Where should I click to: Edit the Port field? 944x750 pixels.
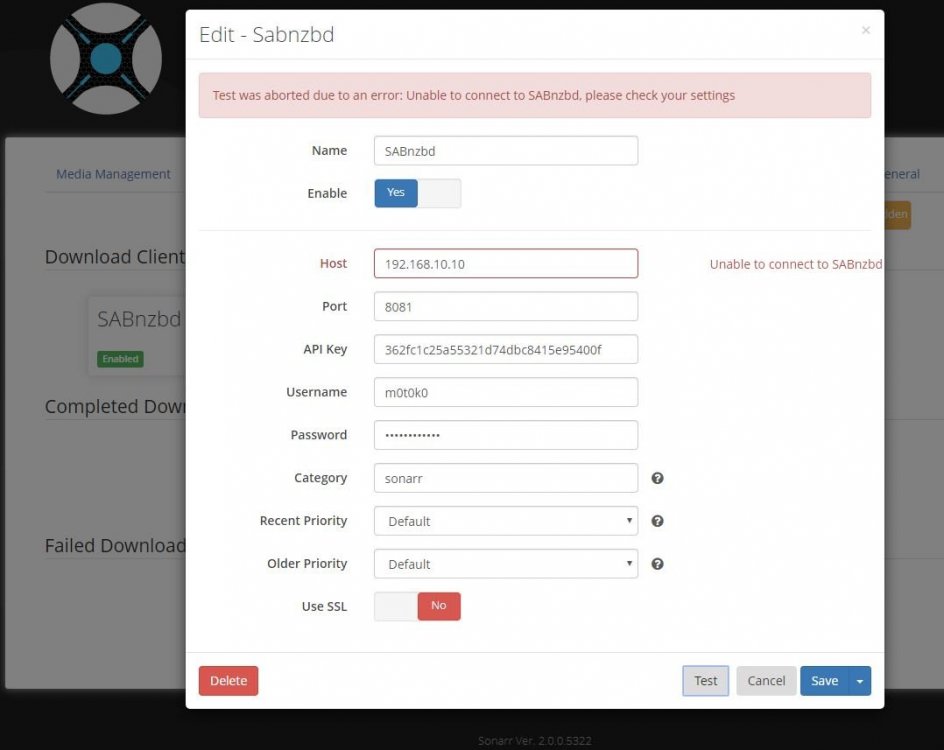[506, 306]
